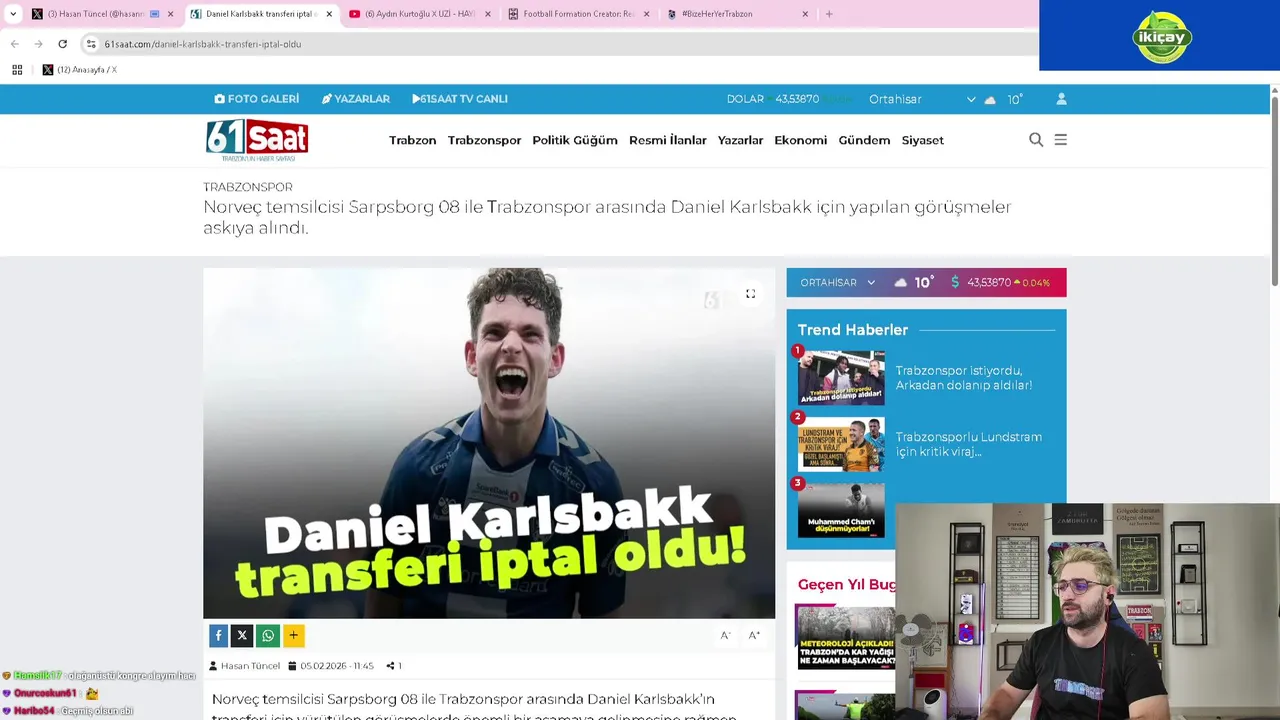The width and height of the screenshot is (1280, 720).
Task: Open the site search magnifier
Action: point(1036,140)
